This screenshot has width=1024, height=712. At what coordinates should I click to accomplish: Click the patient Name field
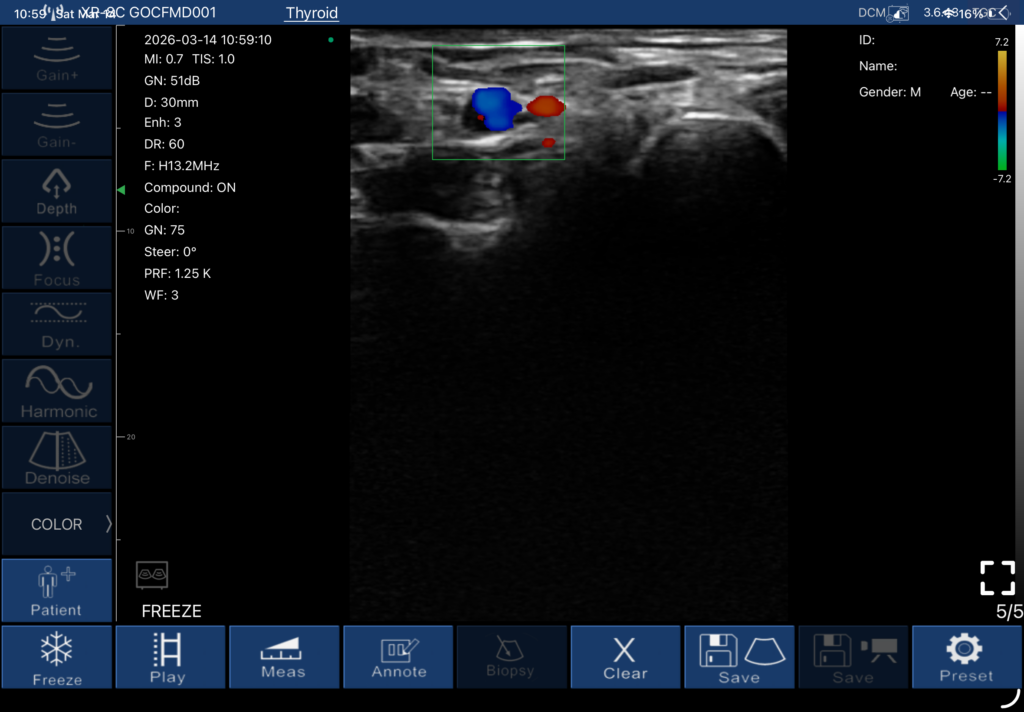pos(878,66)
